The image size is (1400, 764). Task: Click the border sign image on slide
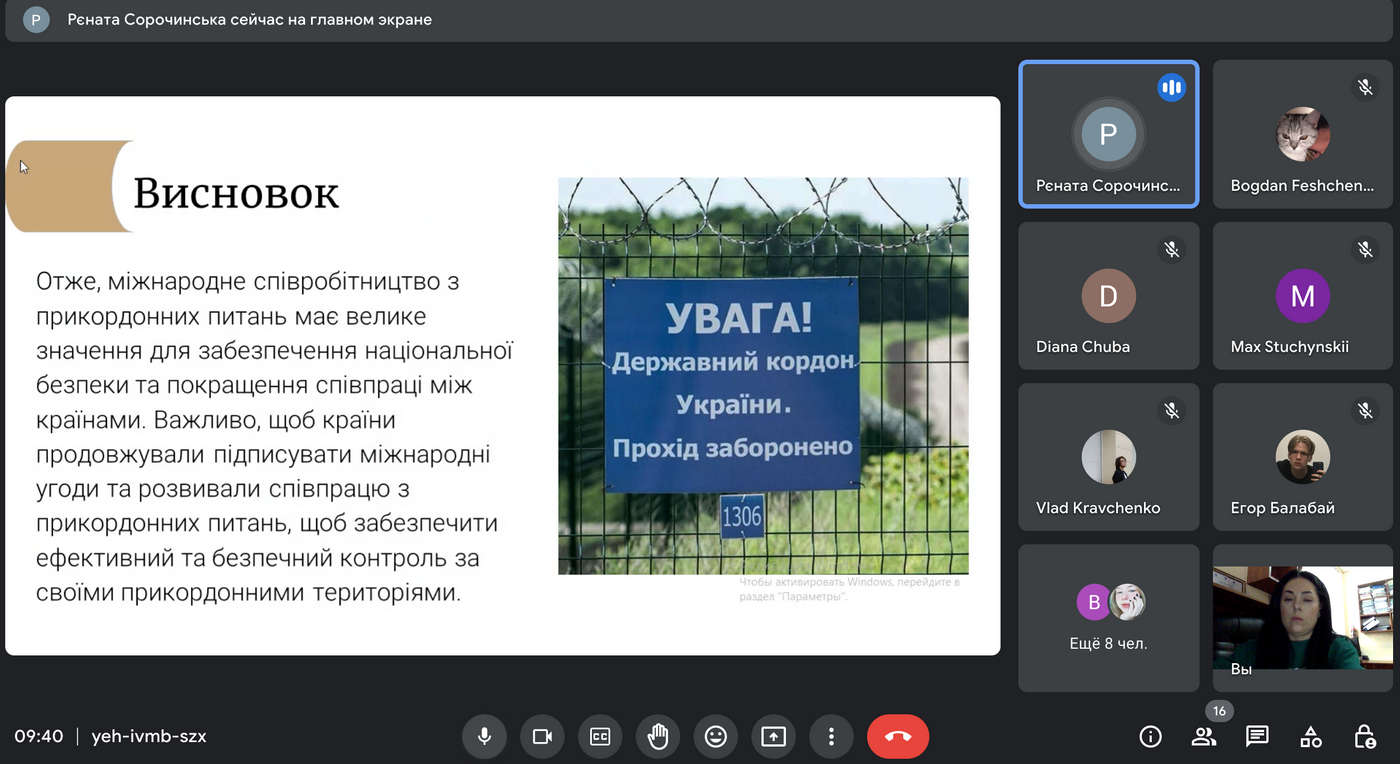(x=763, y=376)
